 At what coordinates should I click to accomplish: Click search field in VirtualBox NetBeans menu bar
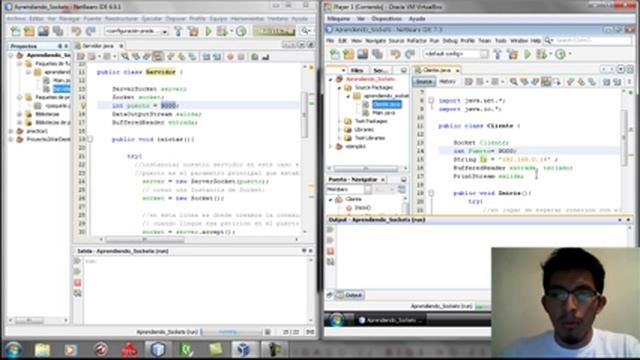pyautogui.click(x=593, y=41)
